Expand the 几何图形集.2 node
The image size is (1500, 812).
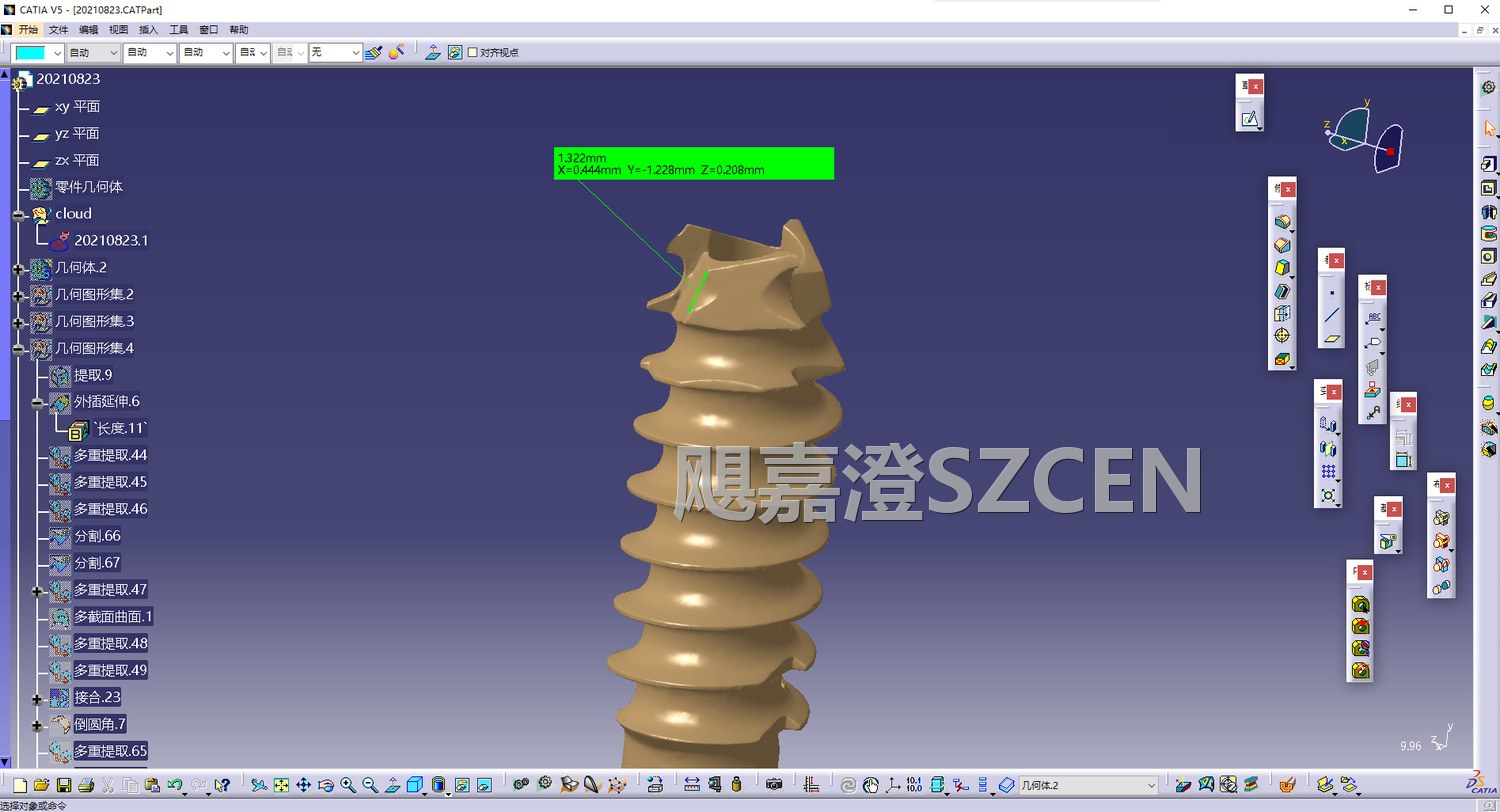click(x=19, y=295)
